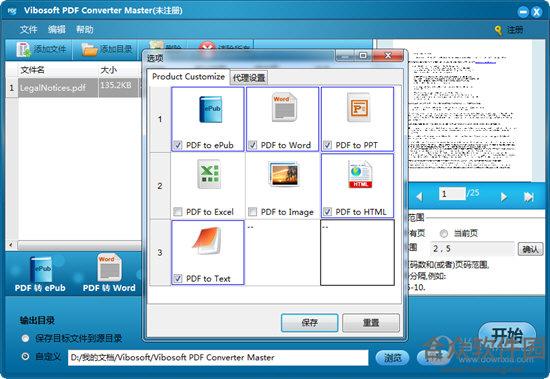Enable the PDF to Image checkbox
The height and width of the screenshot is (379, 550).
coord(253,212)
